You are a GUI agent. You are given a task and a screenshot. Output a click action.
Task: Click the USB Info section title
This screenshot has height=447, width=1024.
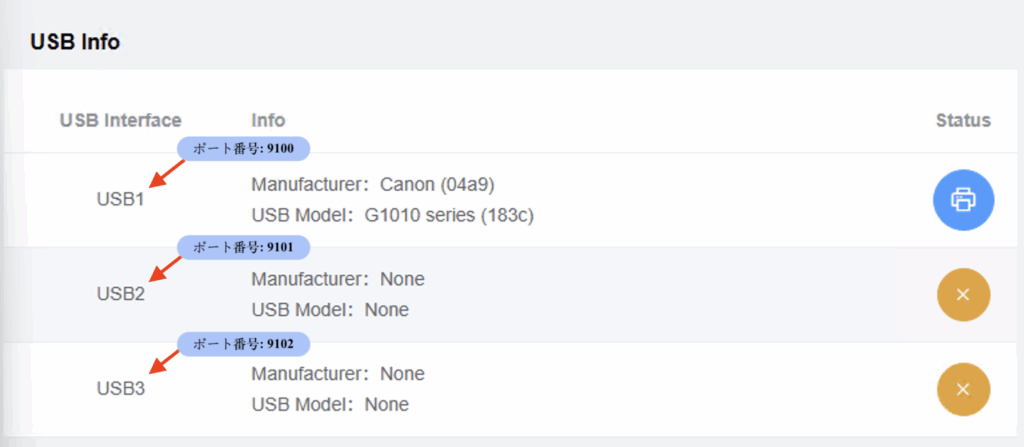pyautogui.click(x=76, y=43)
